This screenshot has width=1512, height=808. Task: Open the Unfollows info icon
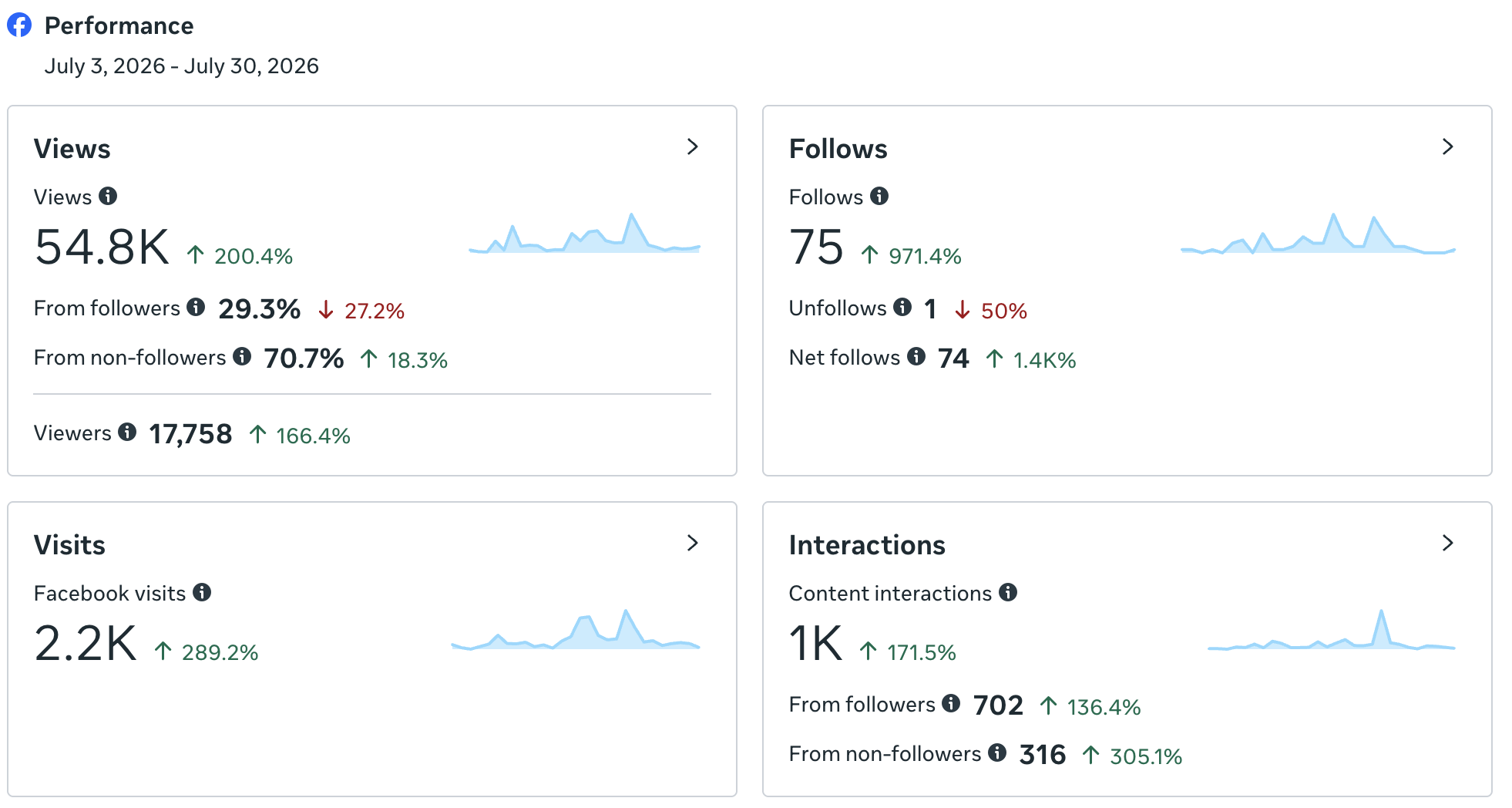(x=902, y=307)
